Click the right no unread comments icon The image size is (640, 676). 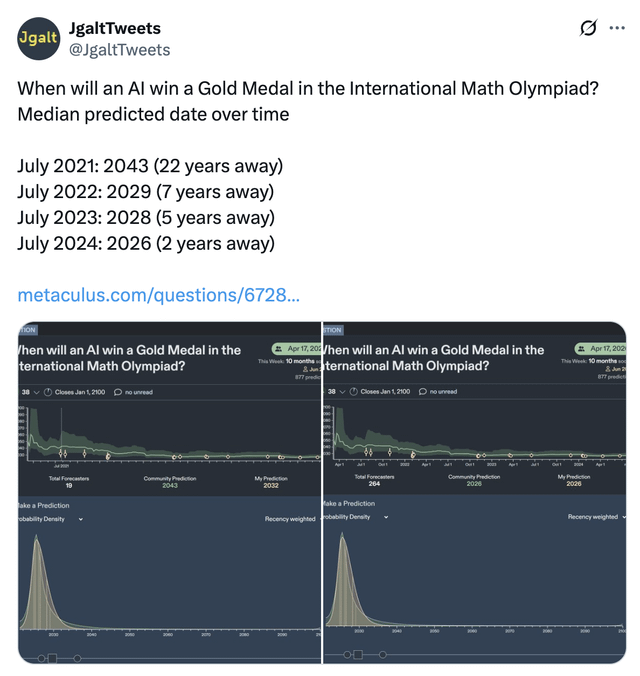(423, 391)
